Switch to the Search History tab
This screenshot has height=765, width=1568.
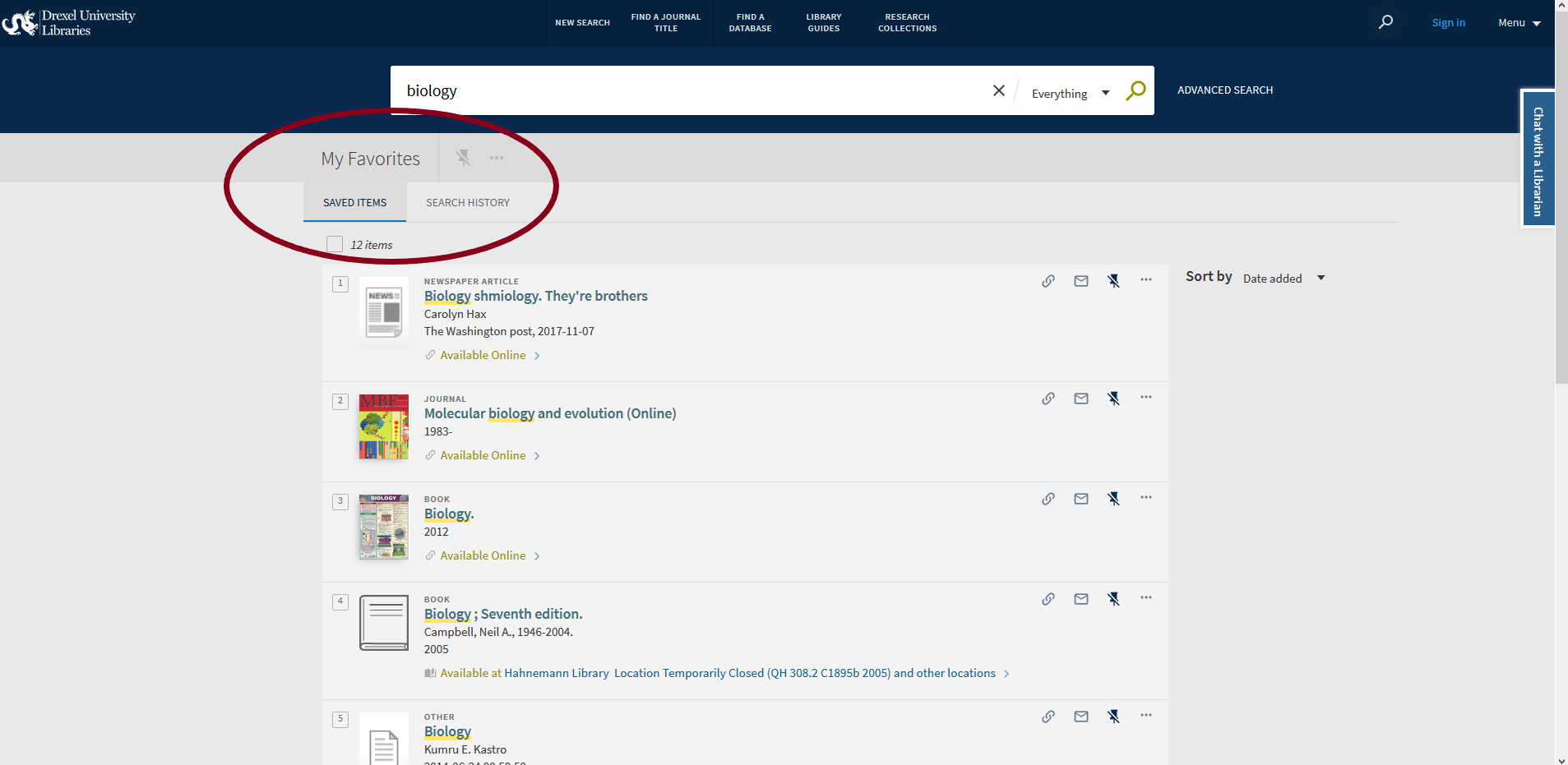(x=467, y=202)
